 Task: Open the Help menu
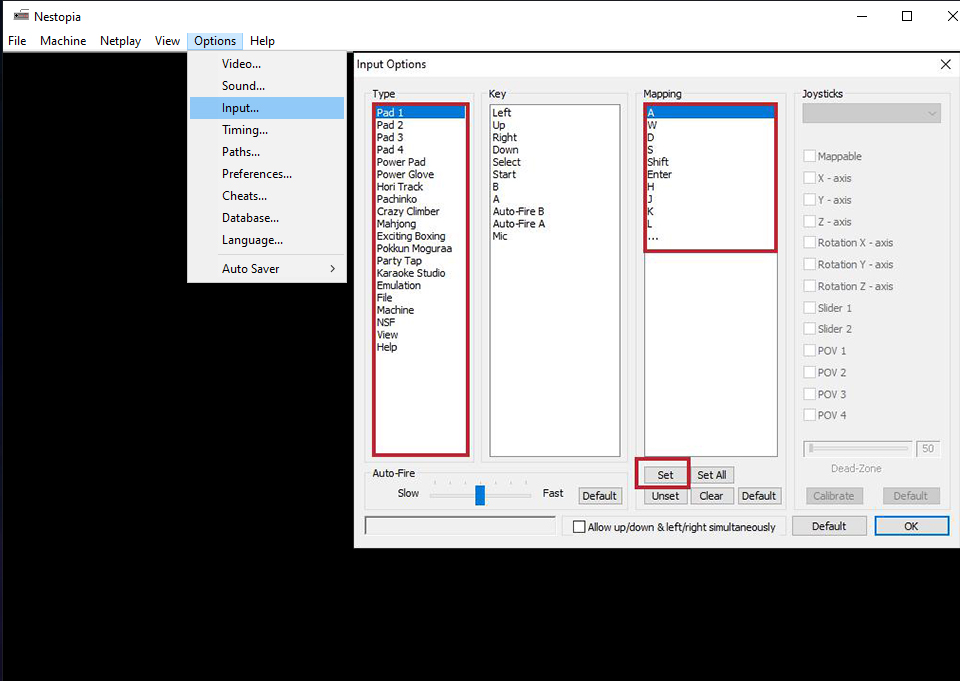(262, 41)
